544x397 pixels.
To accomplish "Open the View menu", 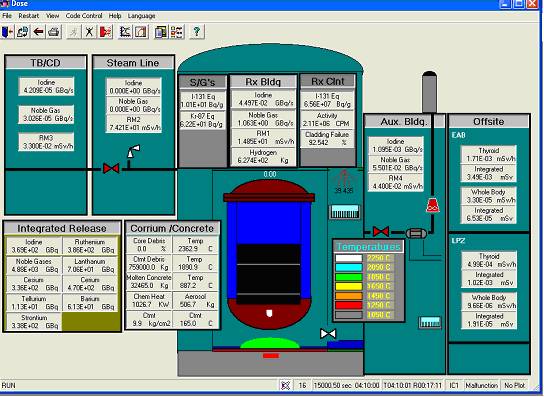I will point(52,16).
